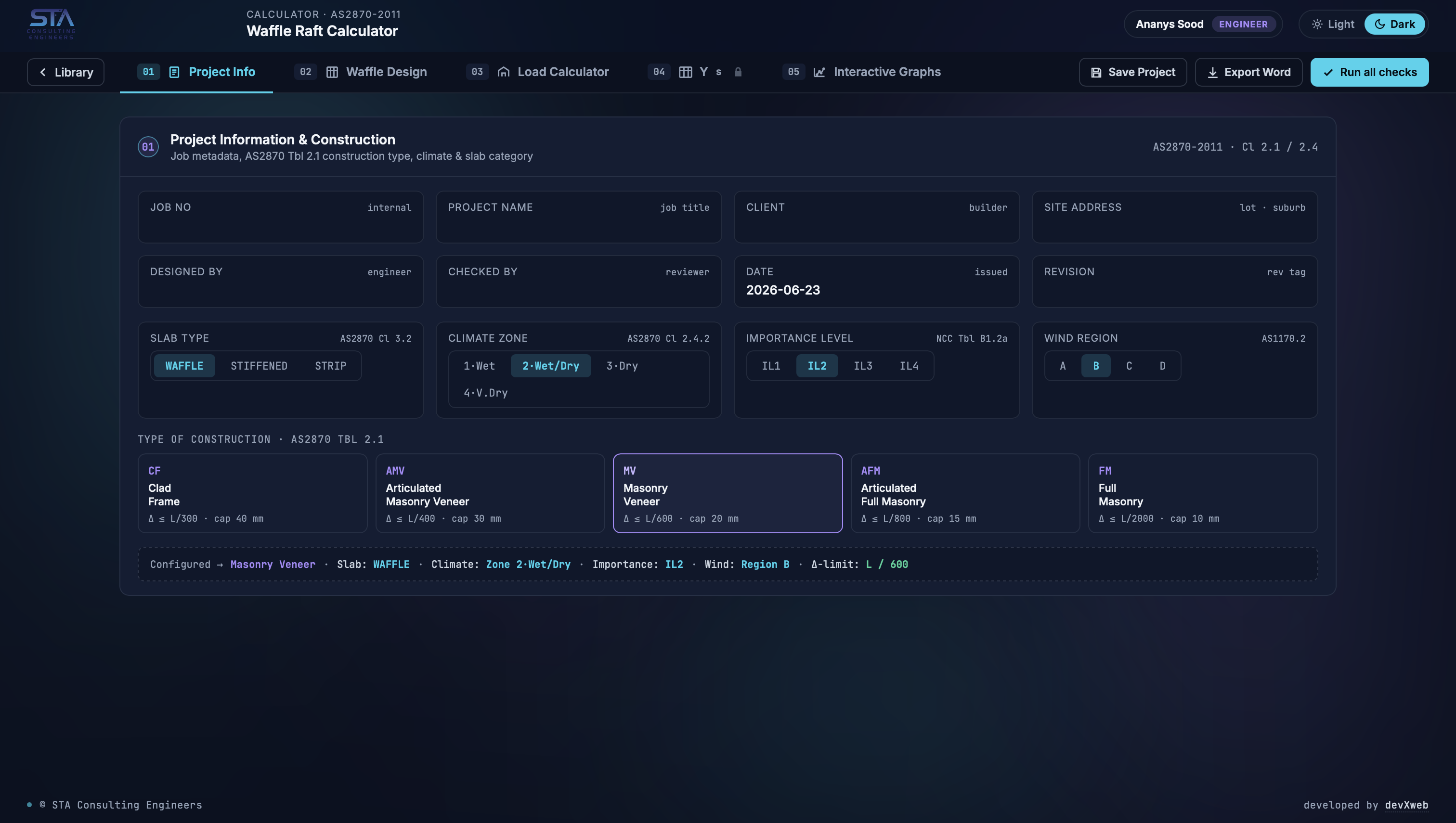Run all checks
This screenshot has width=1456, height=823.
point(1369,72)
